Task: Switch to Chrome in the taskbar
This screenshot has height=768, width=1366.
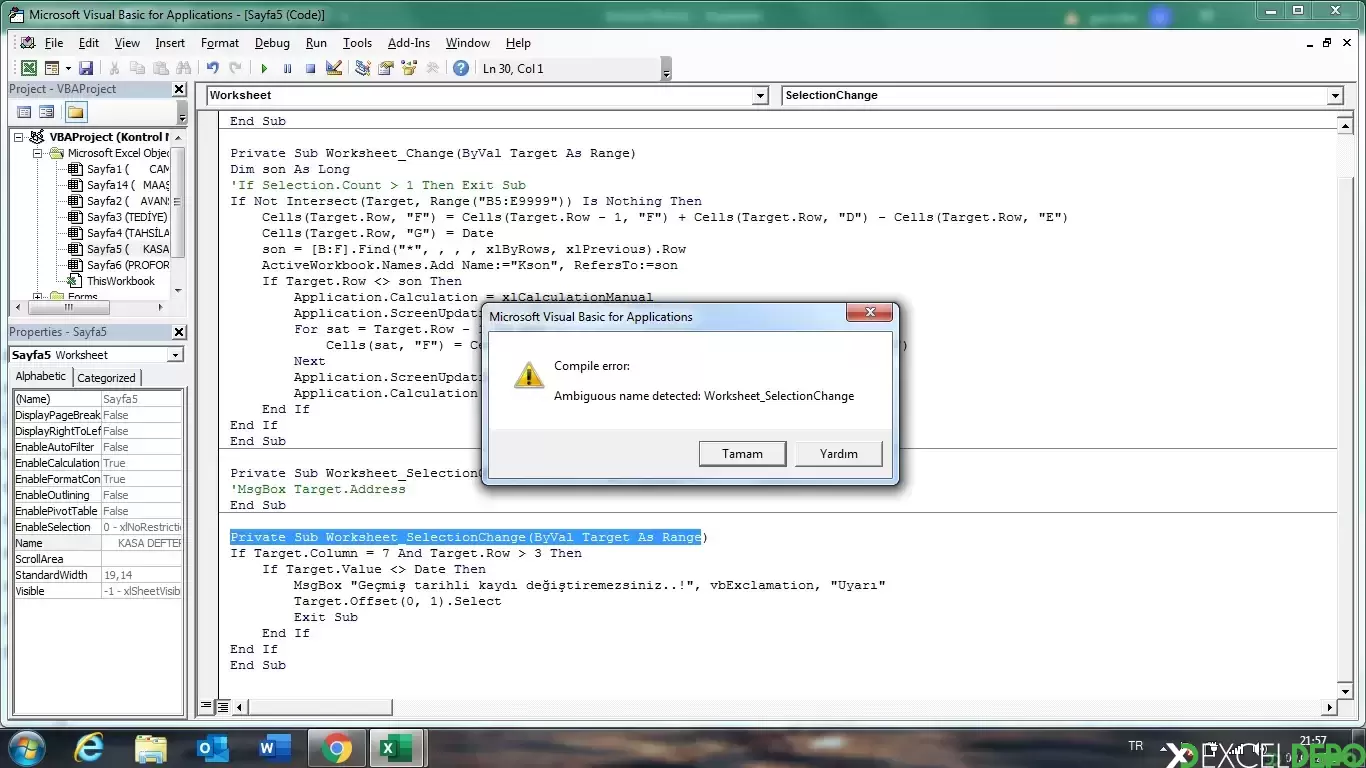Action: click(x=336, y=748)
